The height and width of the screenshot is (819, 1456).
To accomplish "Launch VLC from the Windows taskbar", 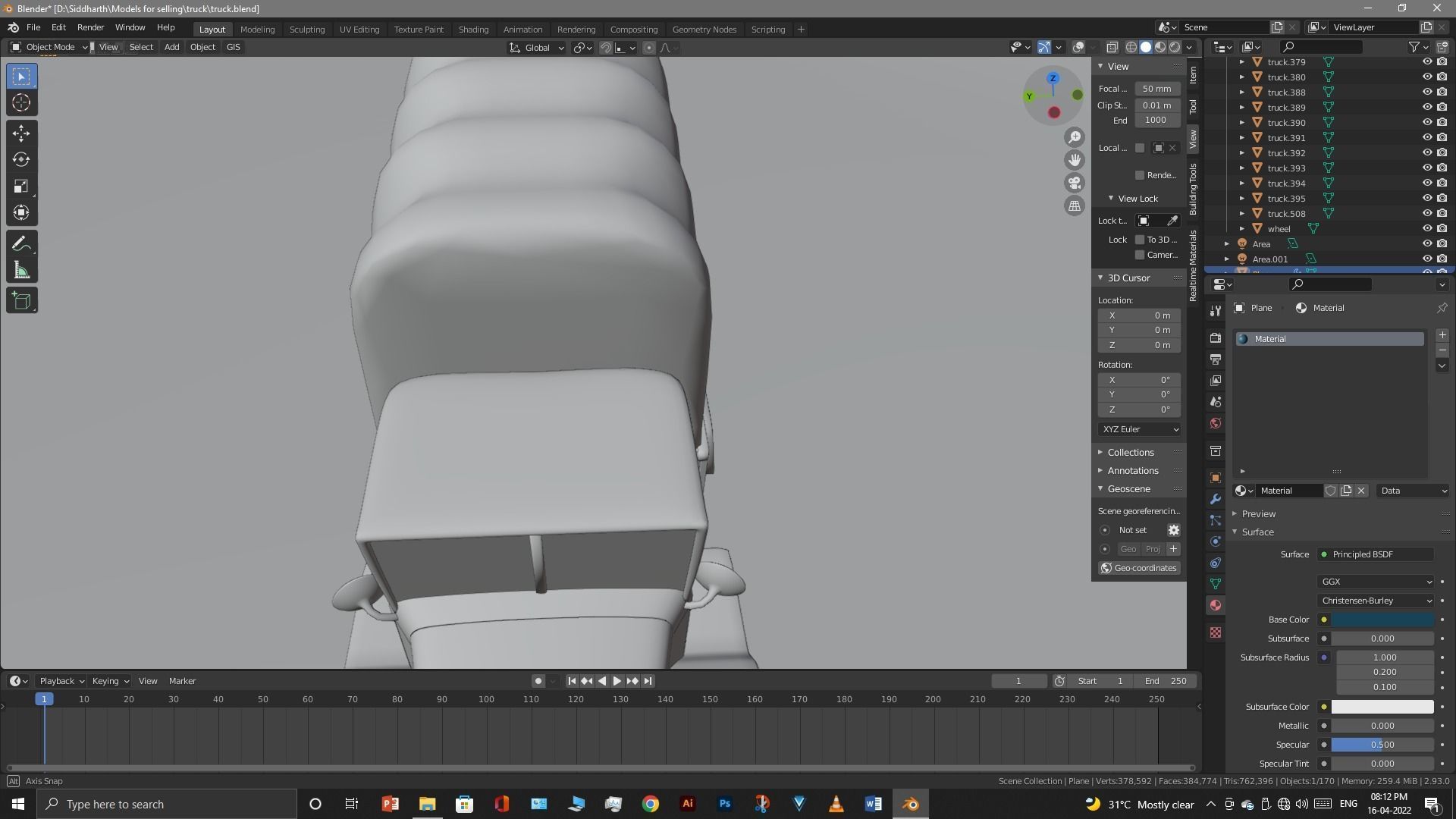I will point(836,804).
